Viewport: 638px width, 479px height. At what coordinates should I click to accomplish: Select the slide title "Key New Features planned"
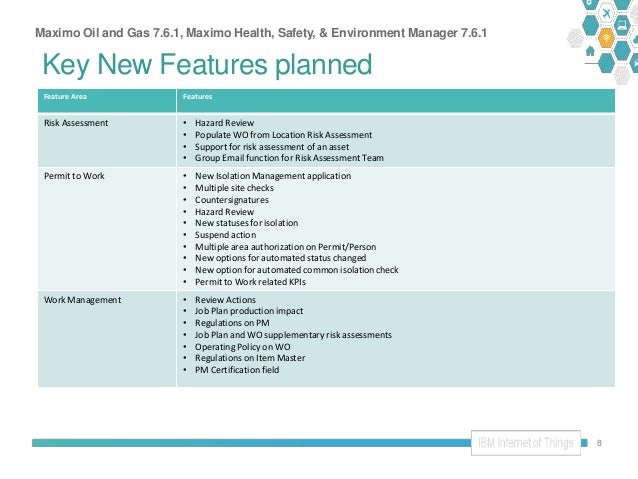pyautogui.click(x=207, y=64)
